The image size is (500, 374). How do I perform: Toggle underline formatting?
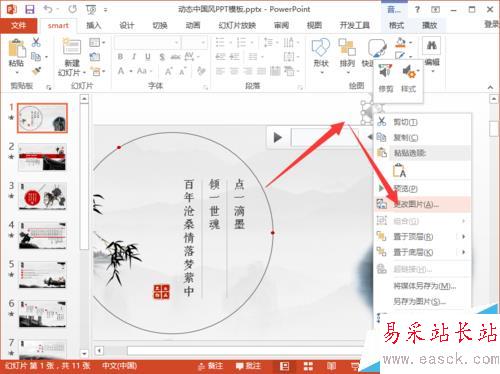(148, 57)
